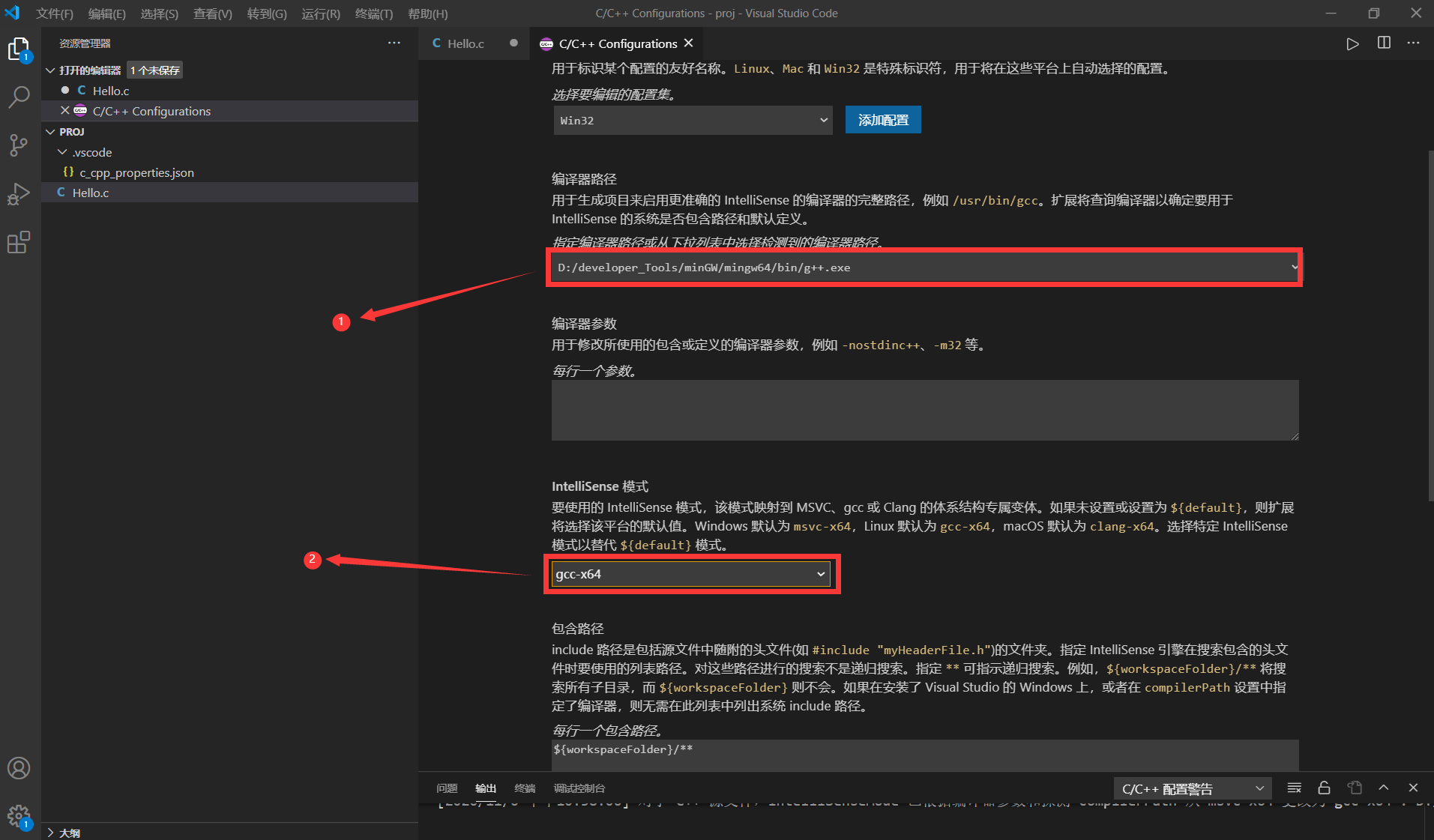Close the bottom panel
Viewport: 1434px width, 840px height.
pyautogui.click(x=1413, y=788)
